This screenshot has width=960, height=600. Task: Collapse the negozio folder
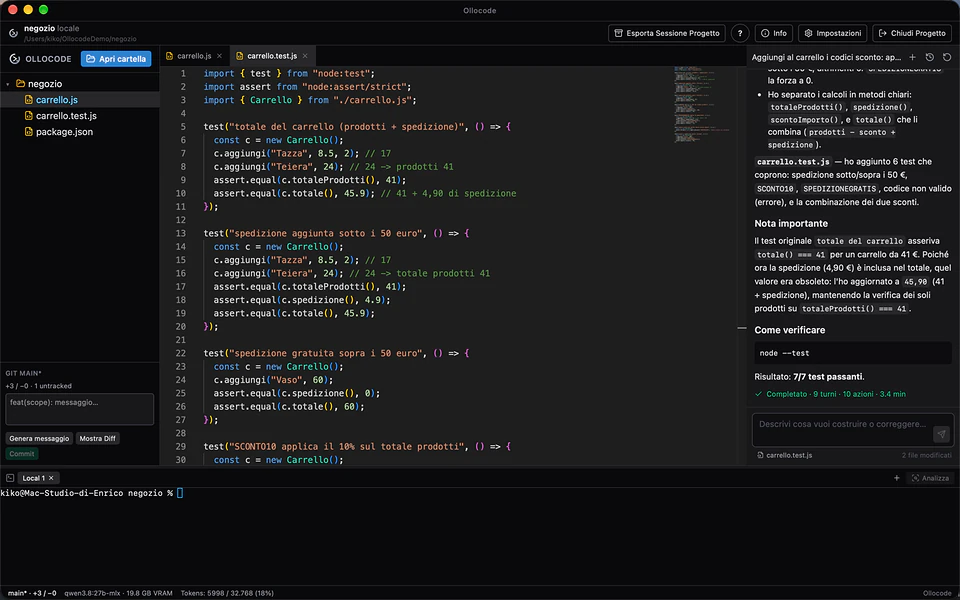(x=7, y=84)
